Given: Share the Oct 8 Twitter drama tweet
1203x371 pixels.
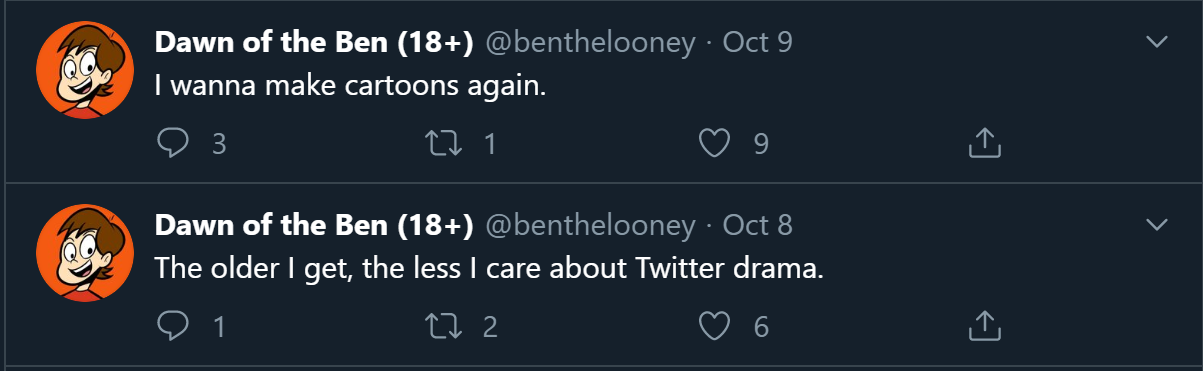Looking at the screenshot, I should pos(984,325).
